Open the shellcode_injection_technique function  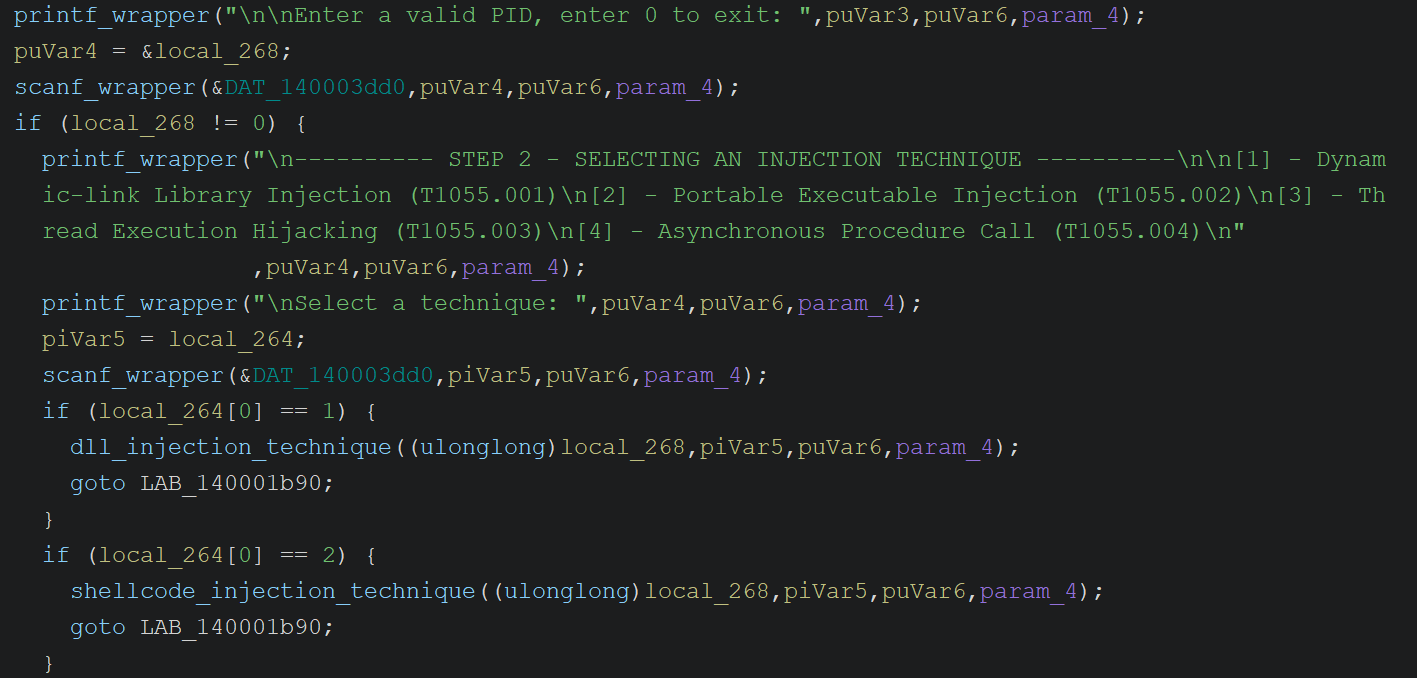tap(272, 591)
